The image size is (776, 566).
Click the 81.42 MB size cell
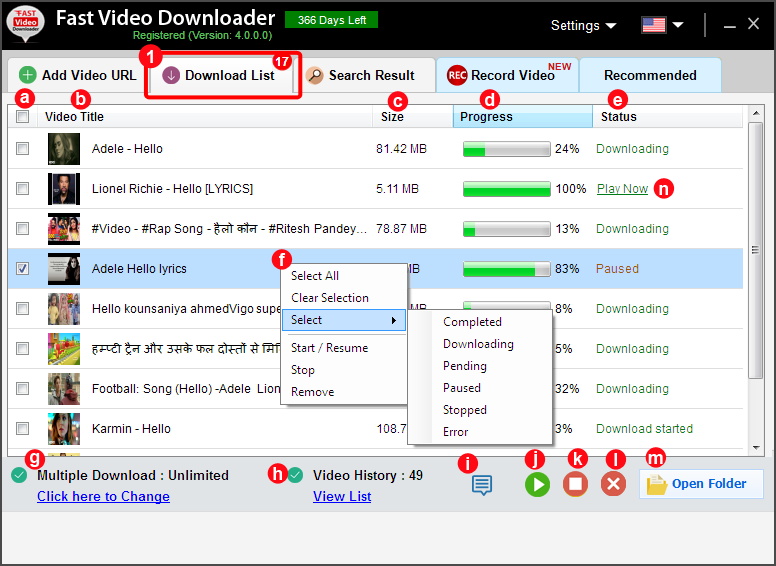401,148
